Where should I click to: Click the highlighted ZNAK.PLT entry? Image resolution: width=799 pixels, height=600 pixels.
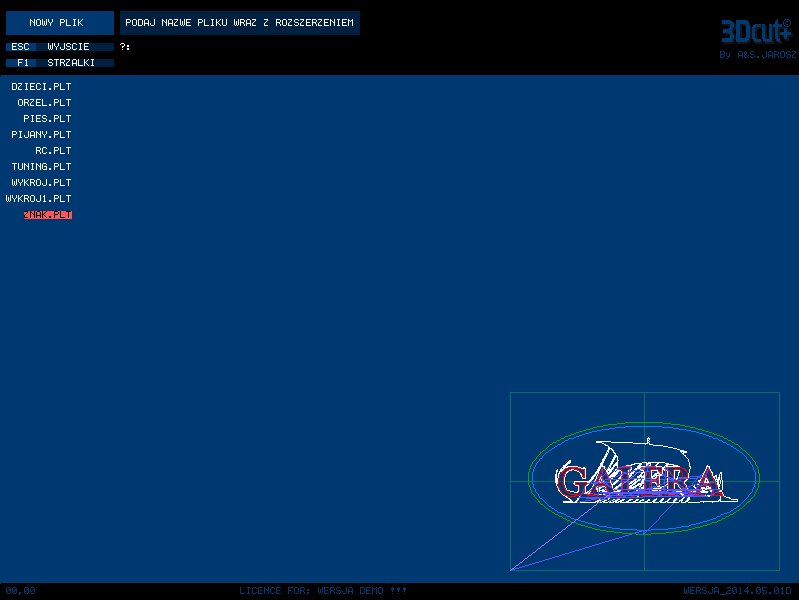coord(48,215)
